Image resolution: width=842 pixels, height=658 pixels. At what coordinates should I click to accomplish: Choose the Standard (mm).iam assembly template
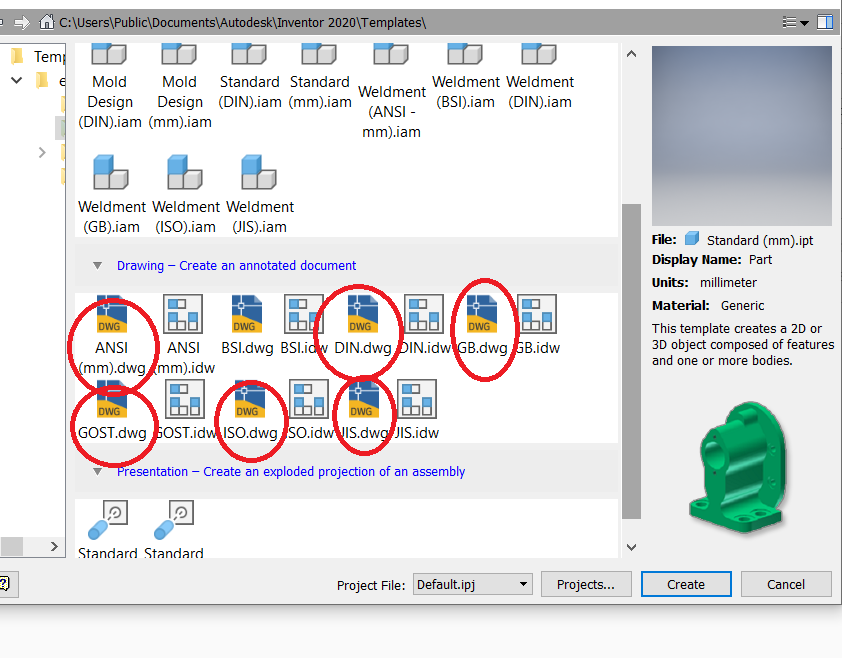click(x=320, y=76)
